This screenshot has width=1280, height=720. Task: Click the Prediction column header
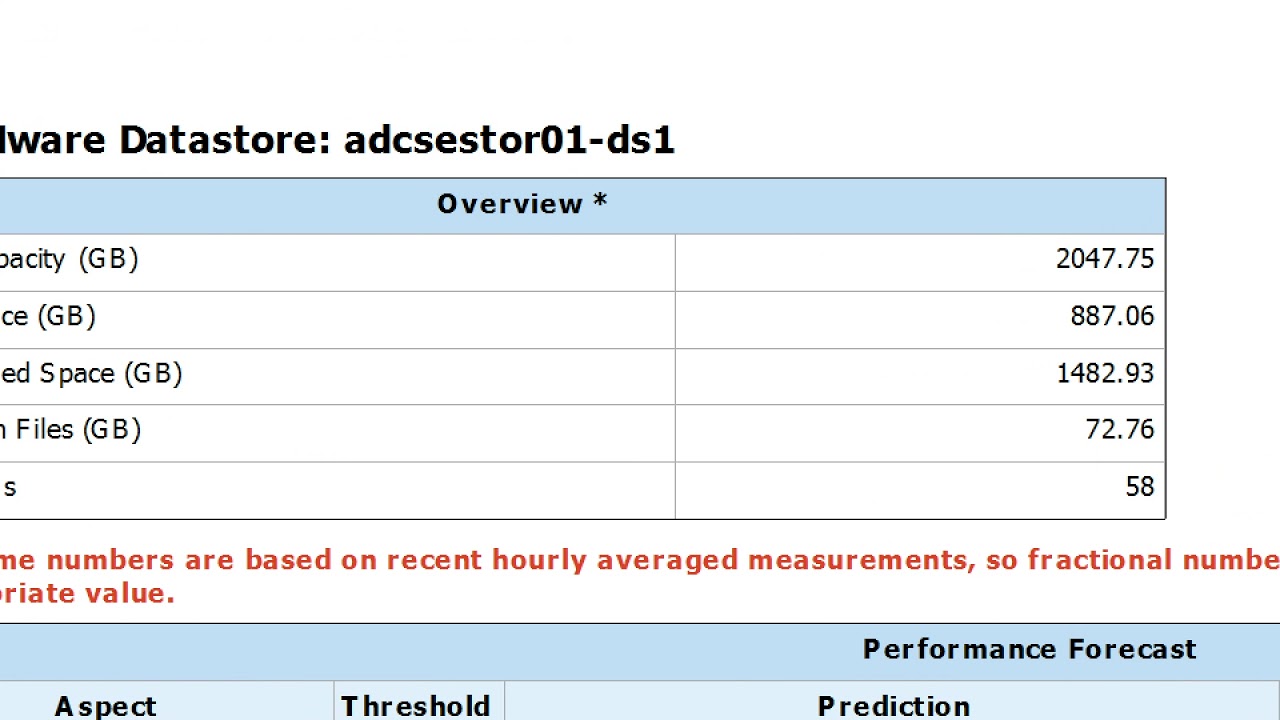click(x=893, y=706)
